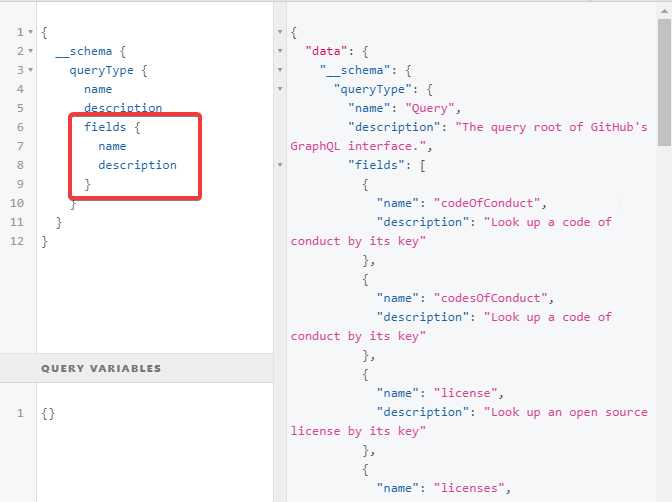
Task: Click the "licenses" name value in the result
Action: tap(469, 488)
